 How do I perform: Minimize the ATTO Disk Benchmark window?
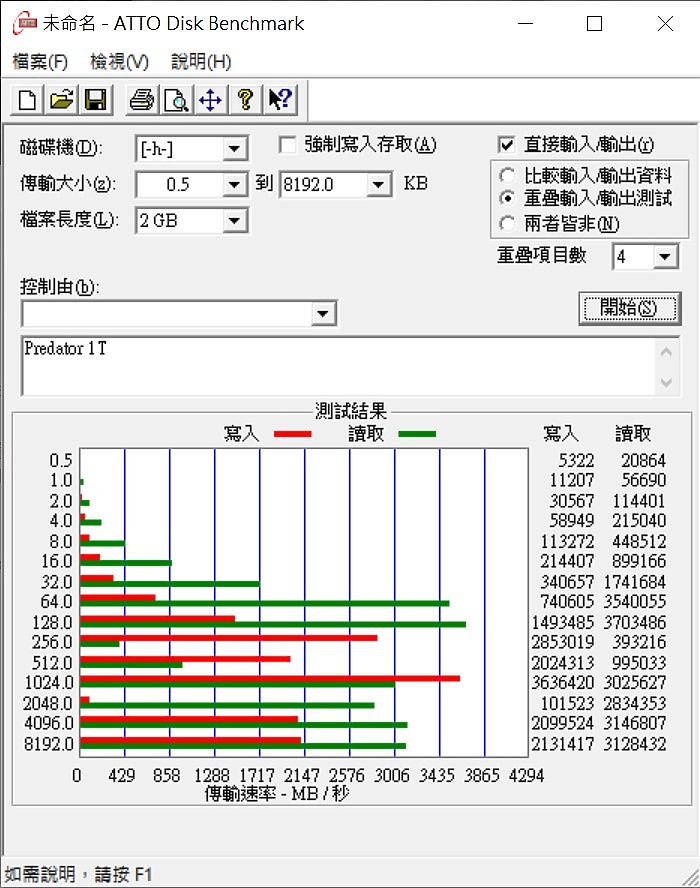(526, 23)
